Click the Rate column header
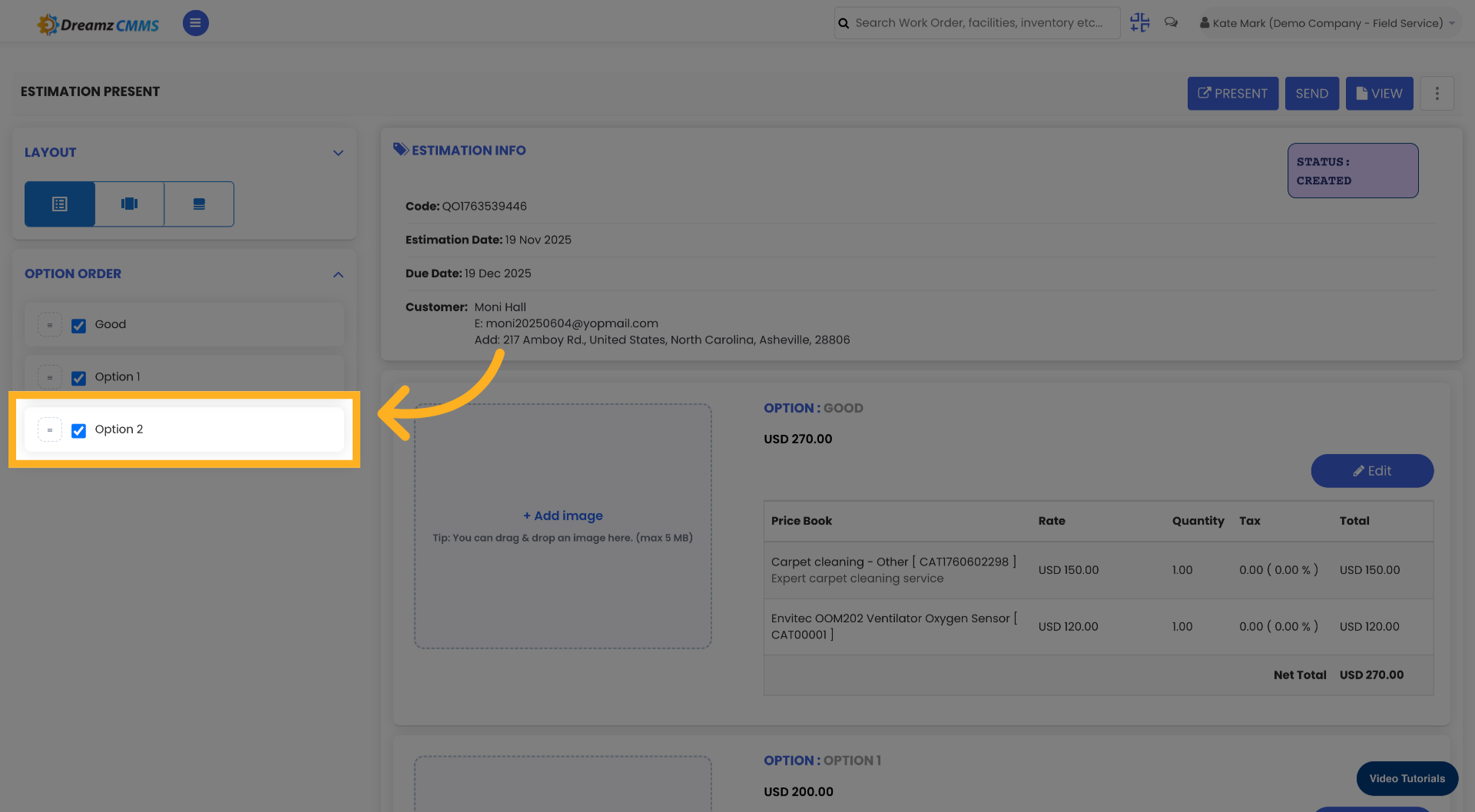This screenshot has height=812, width=1475. [1052, 521]
